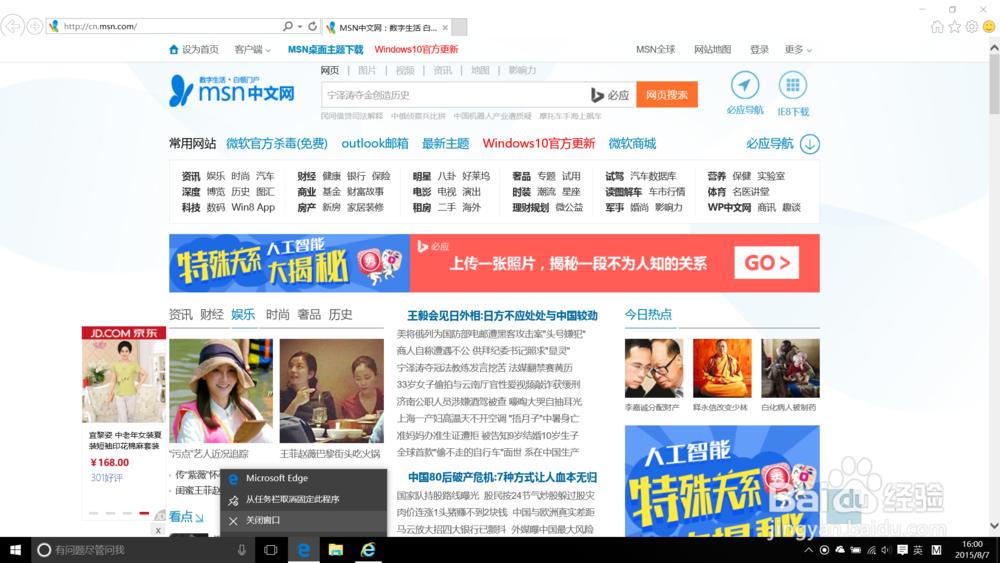Close the JD ad with X button

point(158,530)
